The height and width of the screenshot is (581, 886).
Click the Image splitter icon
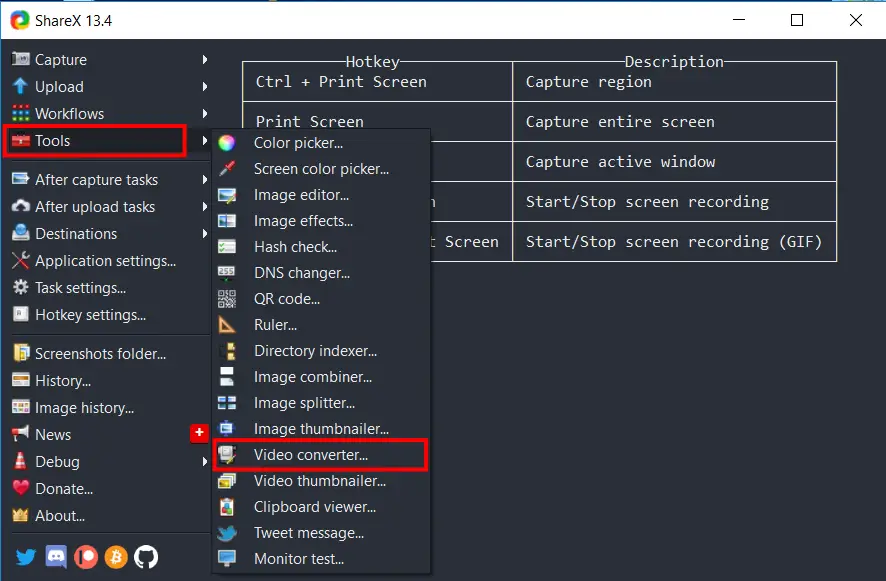(x=227, y=403)
